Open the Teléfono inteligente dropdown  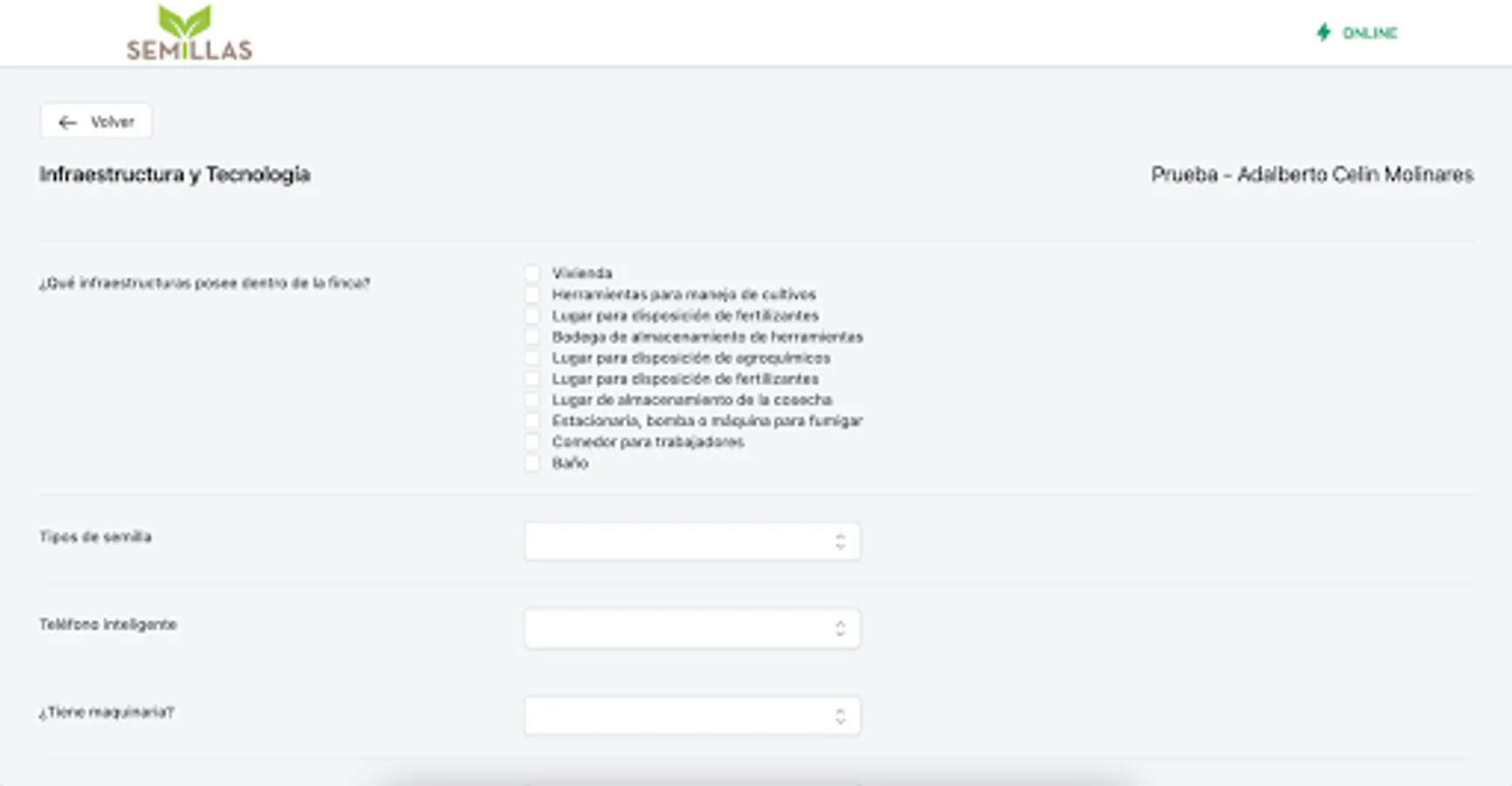coord(692,629)
